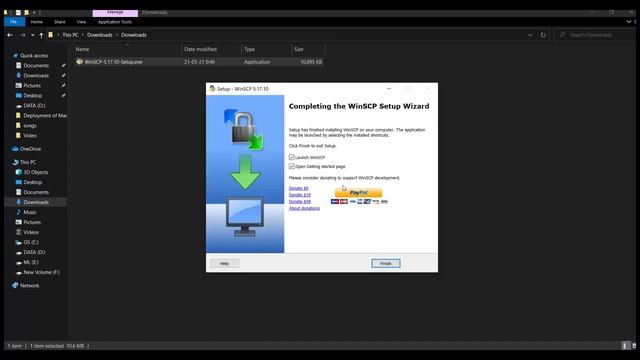
Task: Open Quick access in navigation pane
Action: click(34, 56)
